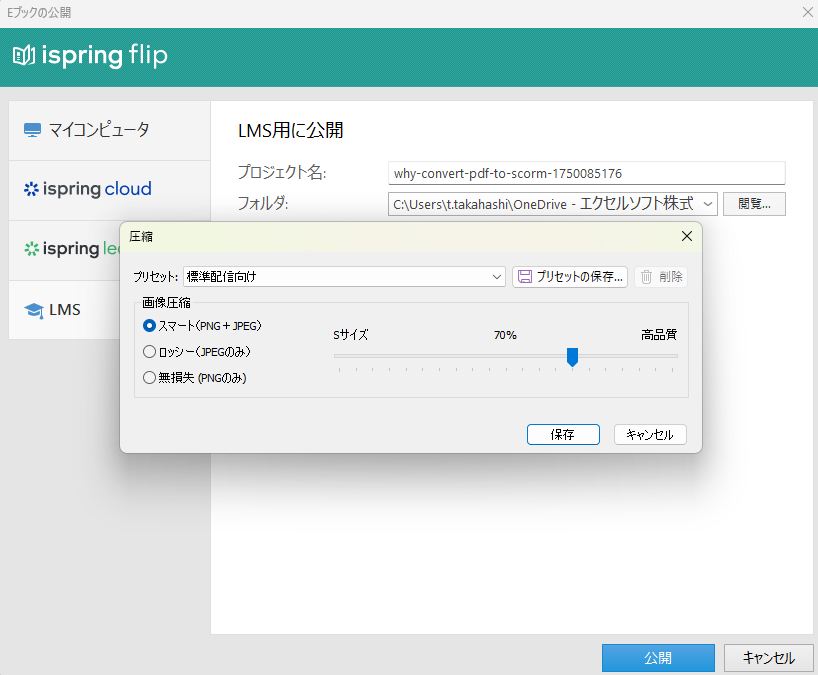Click the LMS用に公開 heading

coord(291,130)
